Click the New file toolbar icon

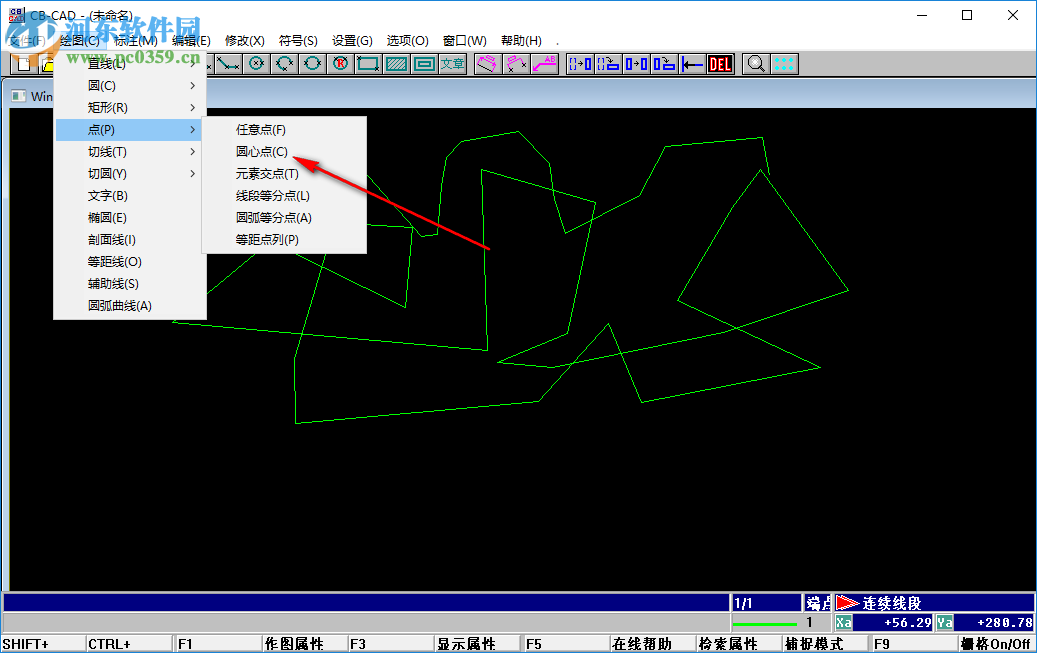point(22,63)
